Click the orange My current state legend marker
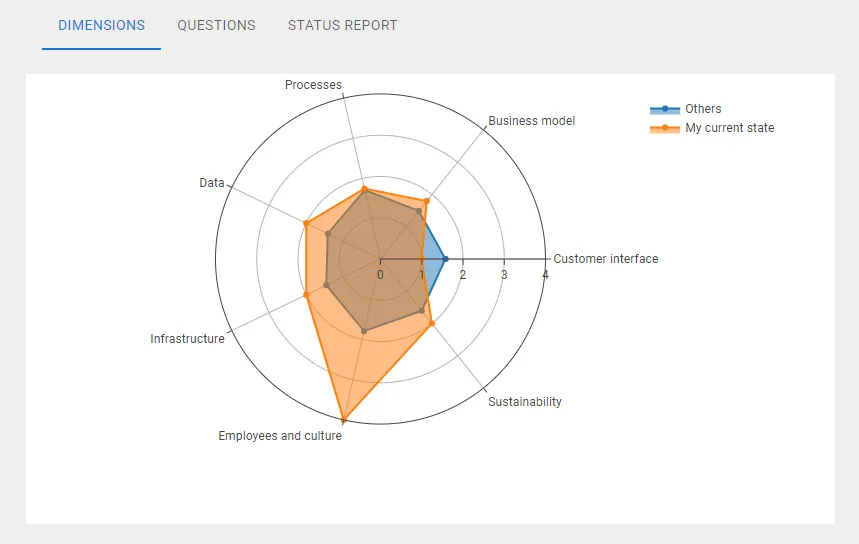This screenshot has width=859, height=544. click(x=664, y=128)
